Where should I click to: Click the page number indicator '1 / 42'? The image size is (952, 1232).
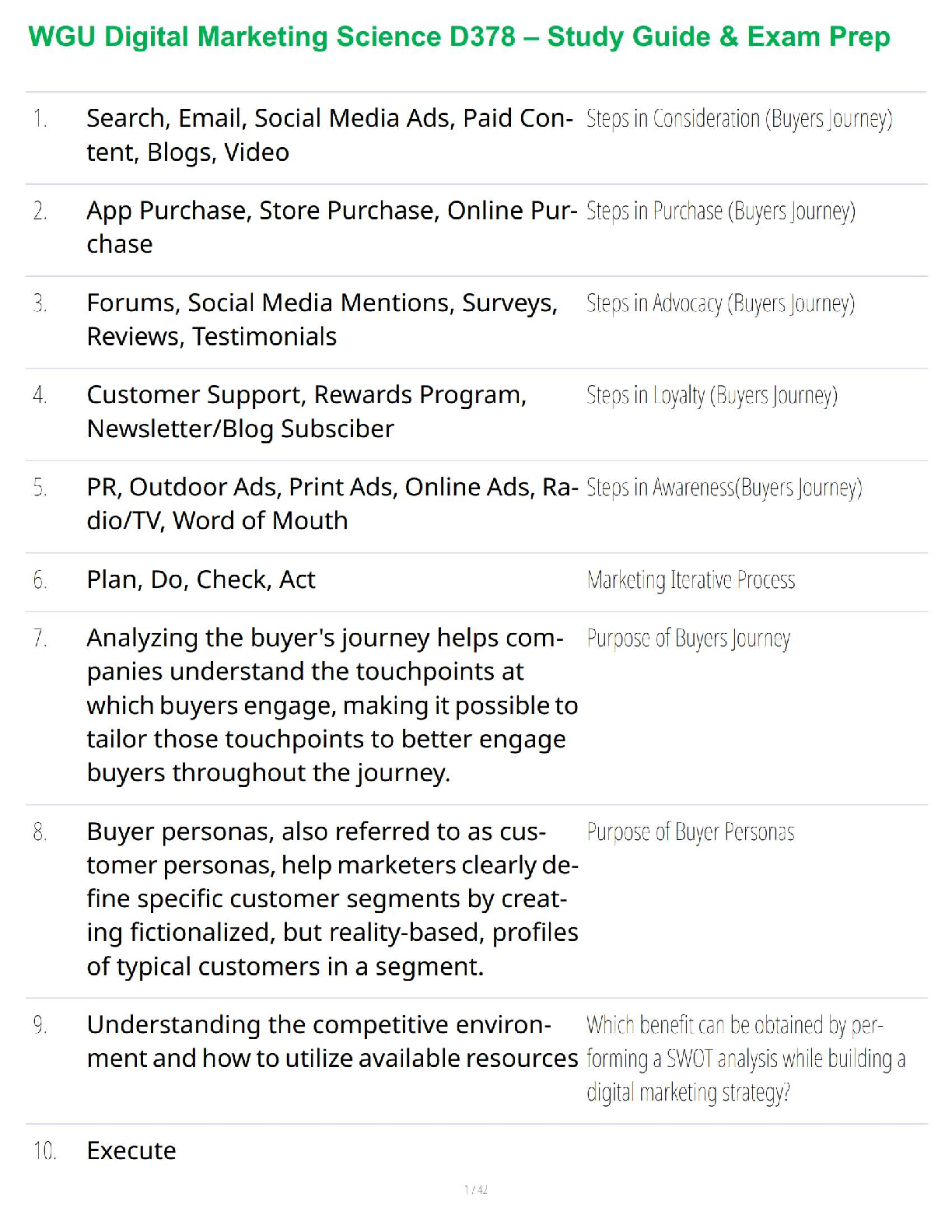point(476,1189)
